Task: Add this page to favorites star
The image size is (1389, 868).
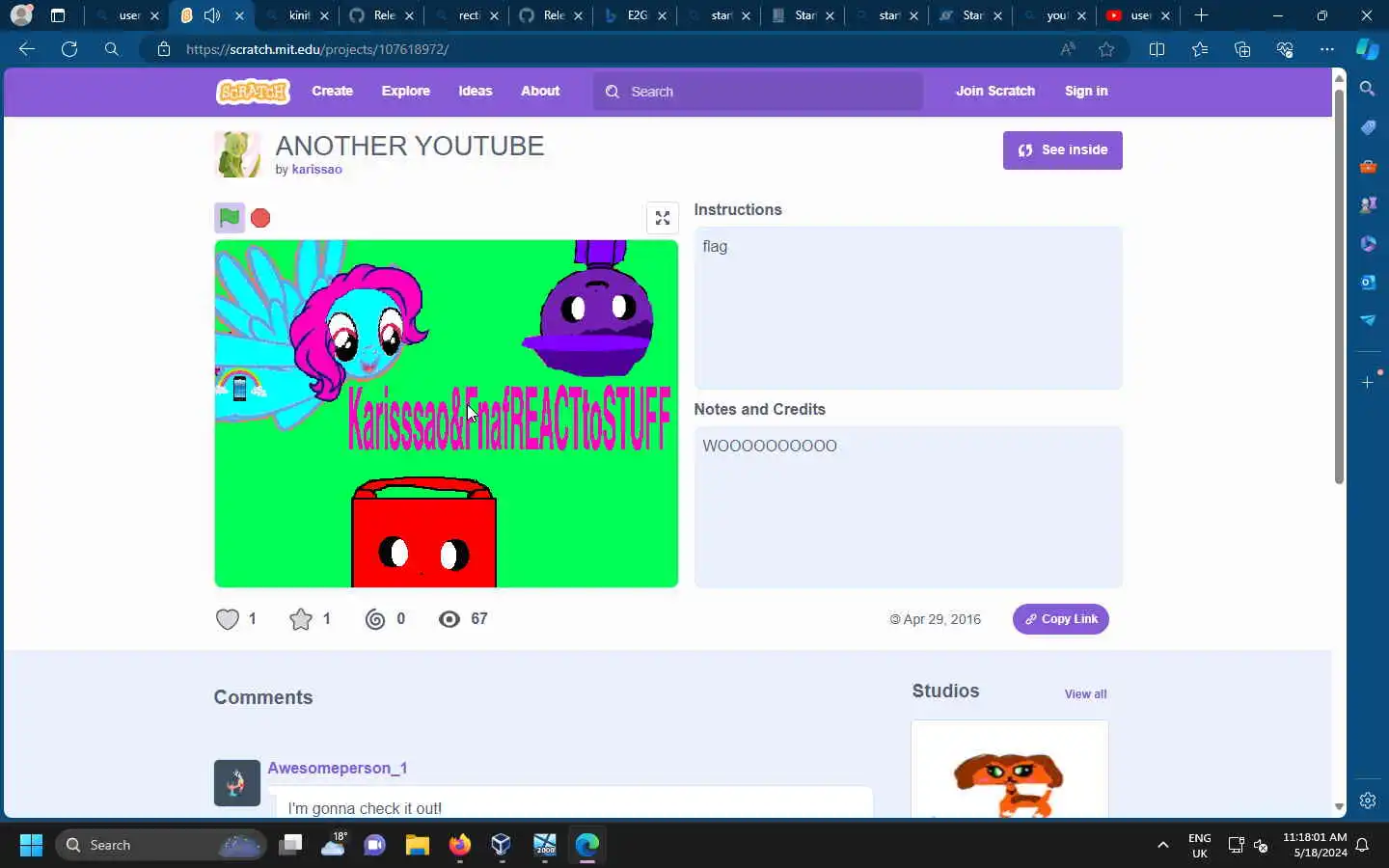Action: coord(1106,49)
